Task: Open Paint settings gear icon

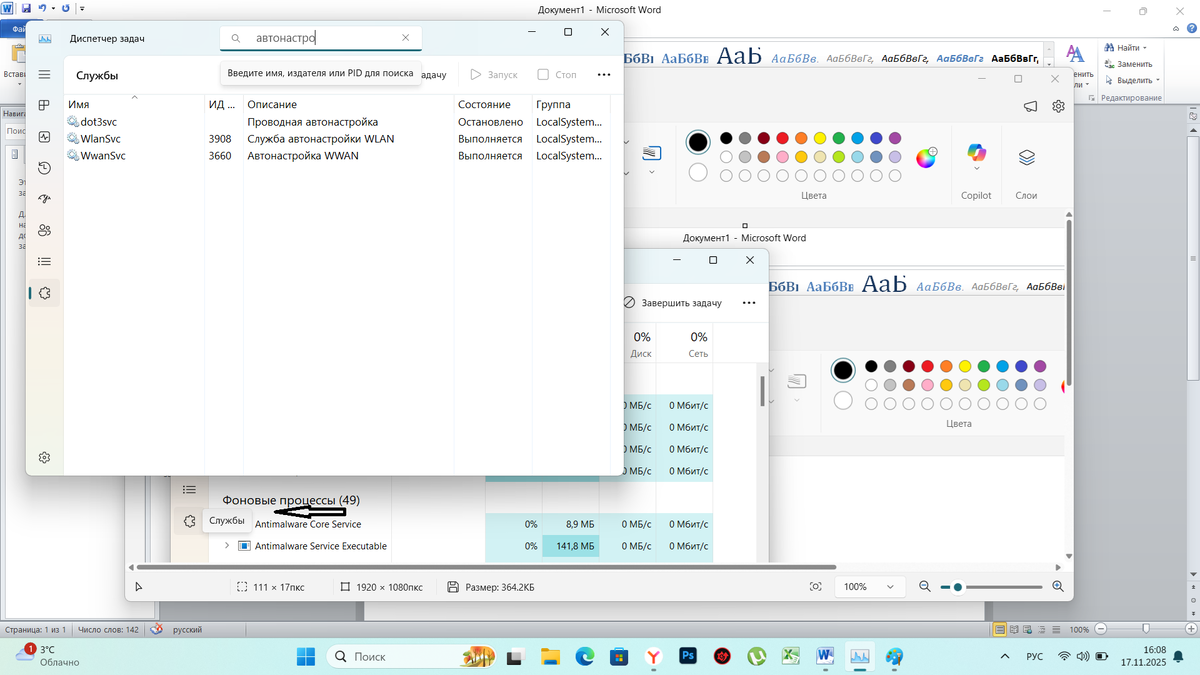Action: coord(1058,106)
